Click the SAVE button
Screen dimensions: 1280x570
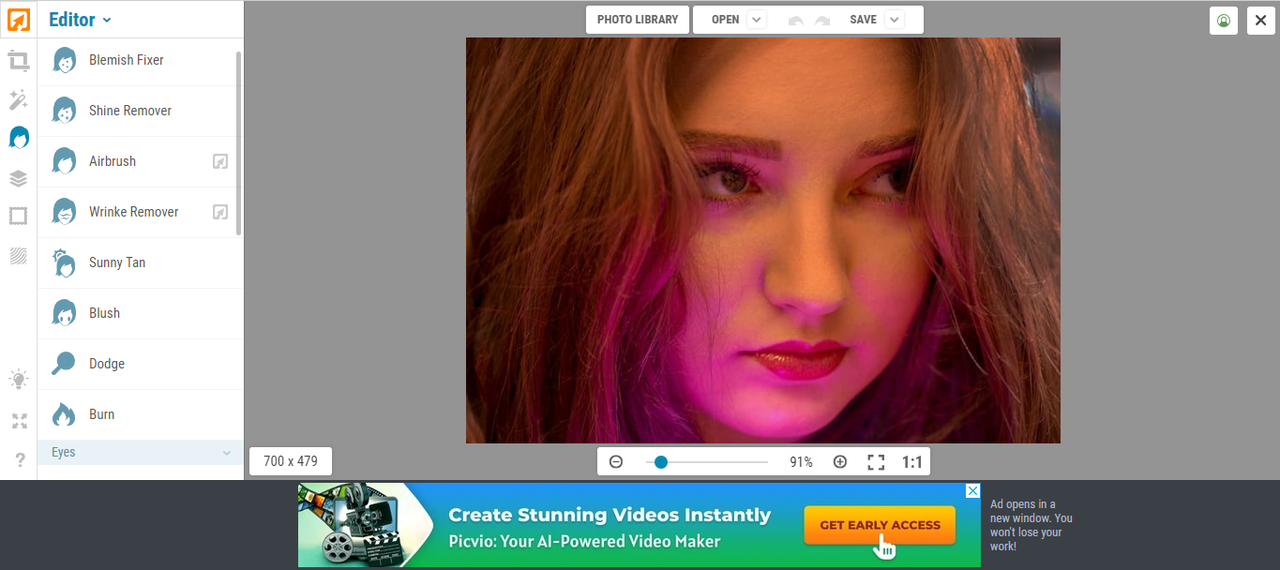click(863, 20)
